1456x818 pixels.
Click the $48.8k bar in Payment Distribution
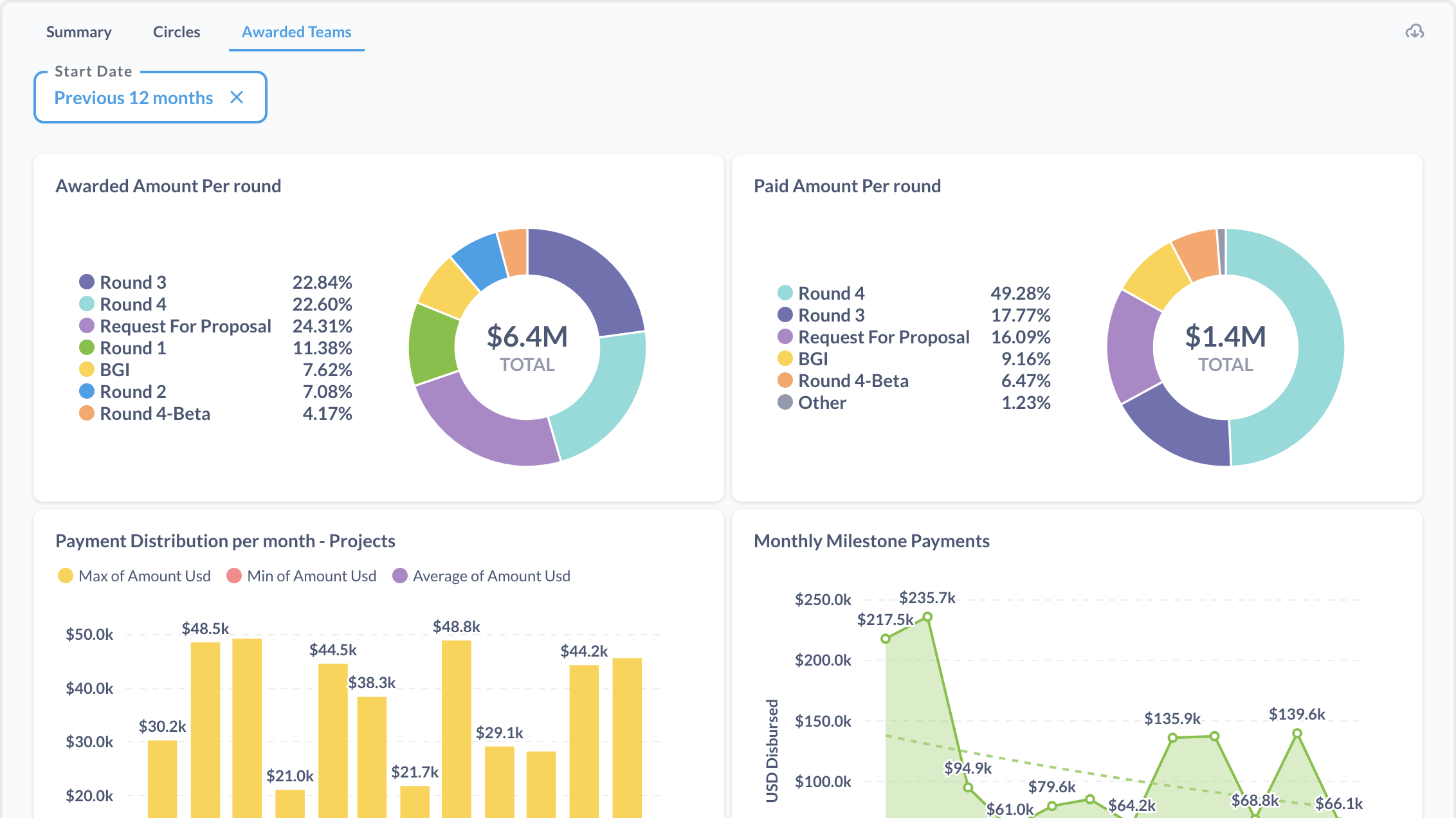pyautogui.click(x=457, y=729)
